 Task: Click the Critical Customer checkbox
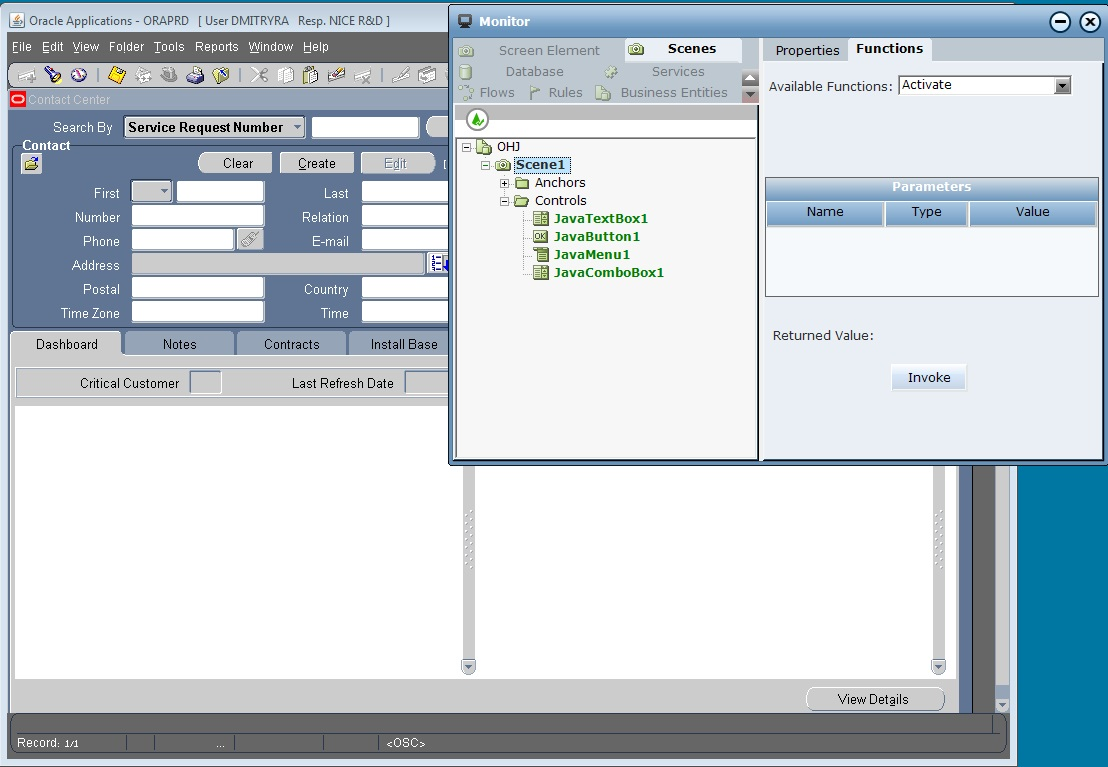pyautogui.click(x=206, y=382)
